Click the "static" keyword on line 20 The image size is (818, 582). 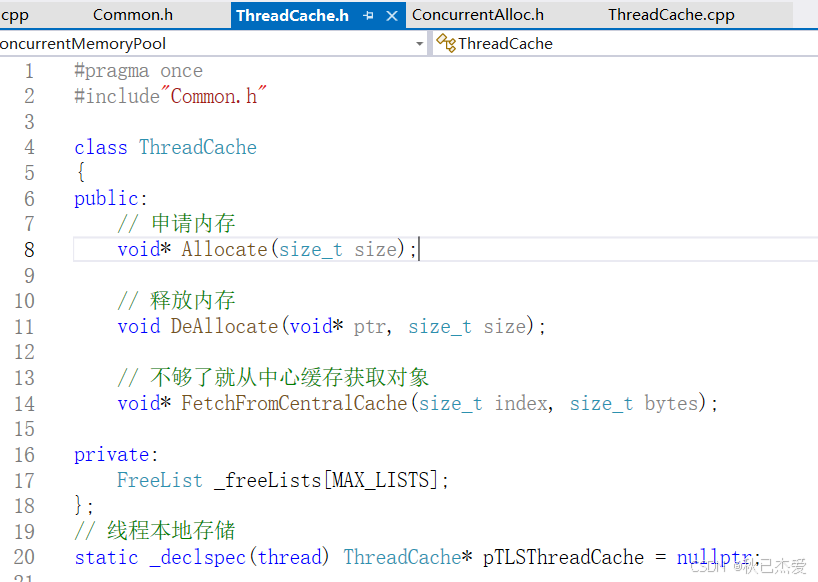(106, 557)
